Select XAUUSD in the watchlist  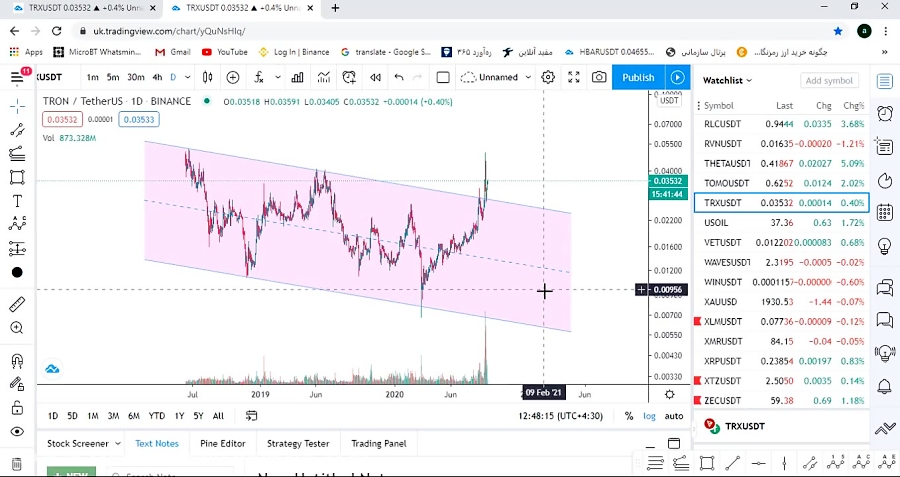click(782, 302)
